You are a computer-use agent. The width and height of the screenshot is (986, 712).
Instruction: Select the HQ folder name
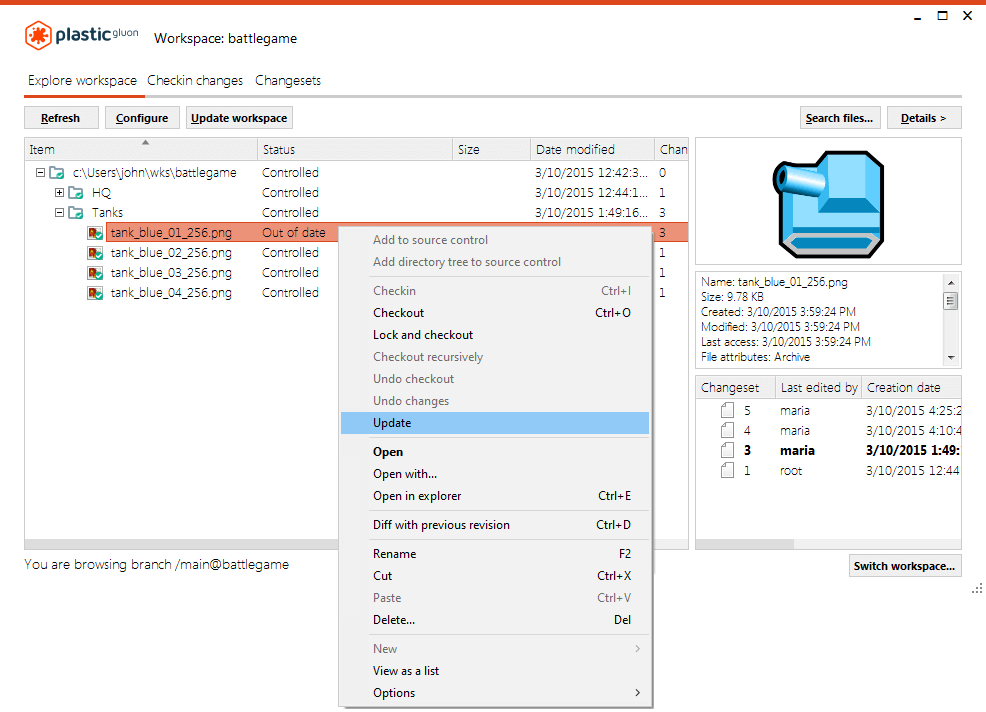[x=101, y=192]
